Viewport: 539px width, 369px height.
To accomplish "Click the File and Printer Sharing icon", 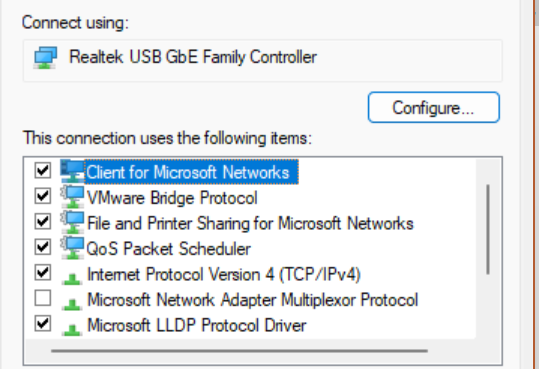I will 72,222.
